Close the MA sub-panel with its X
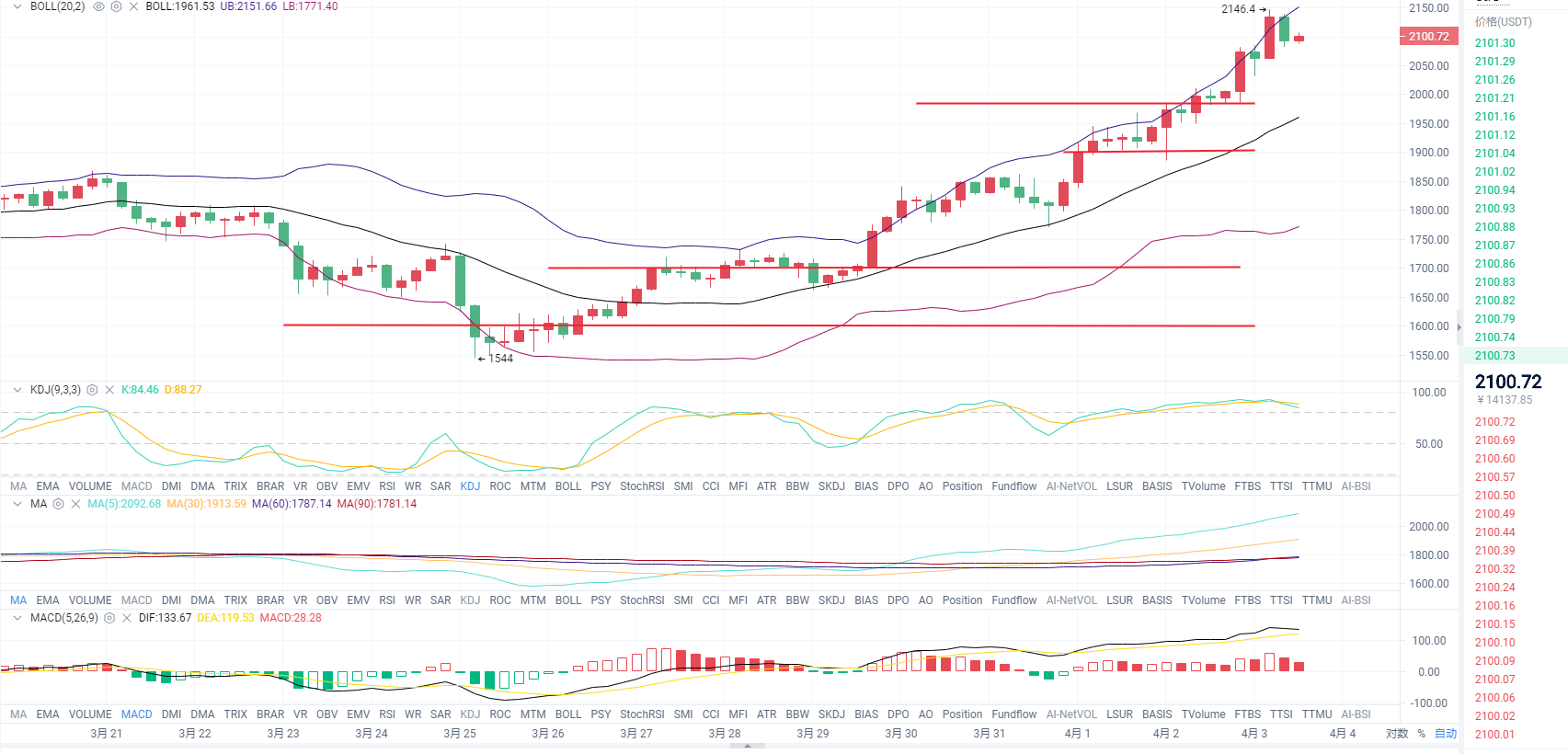Viewport: 1568px width, 754px height. pos(75,504)
